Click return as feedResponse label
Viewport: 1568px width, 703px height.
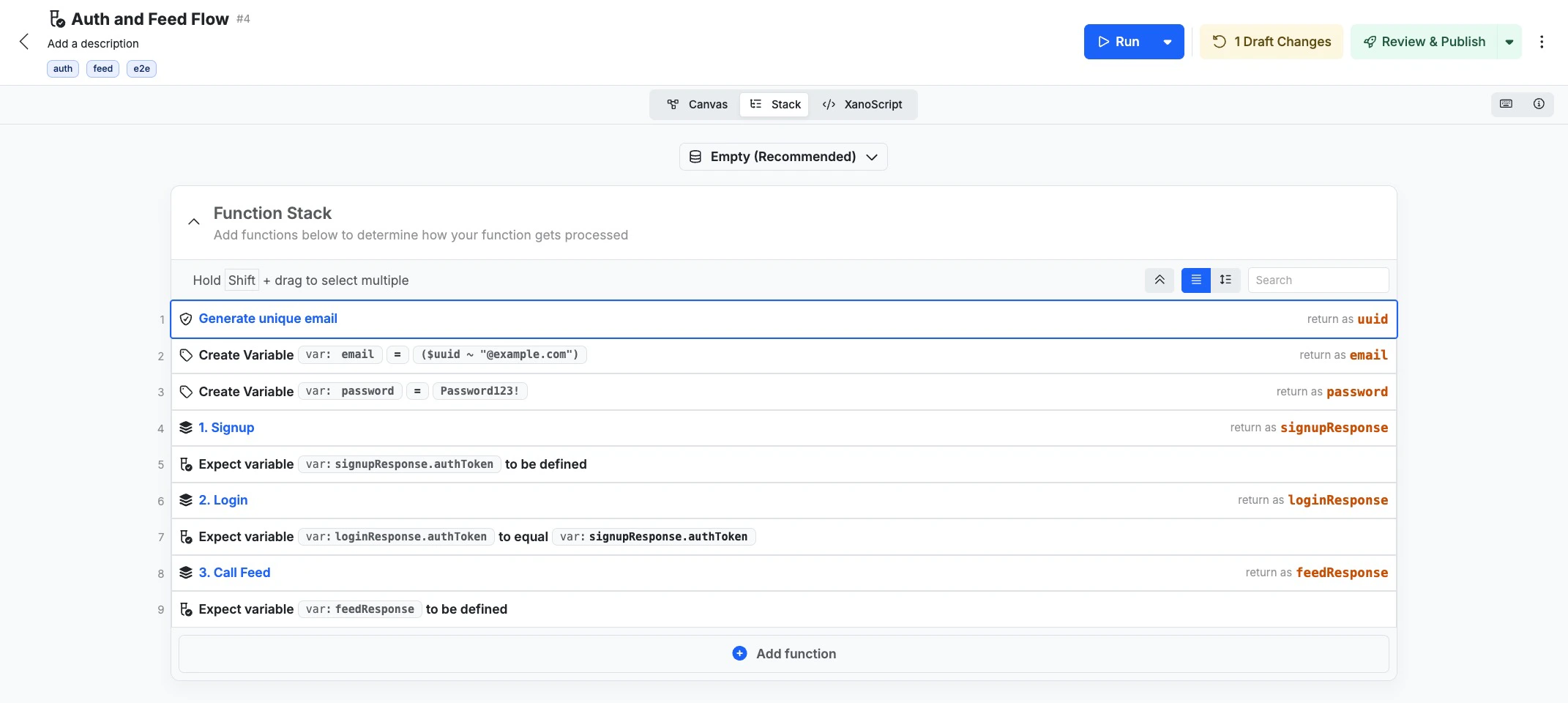pos(1316,573)
